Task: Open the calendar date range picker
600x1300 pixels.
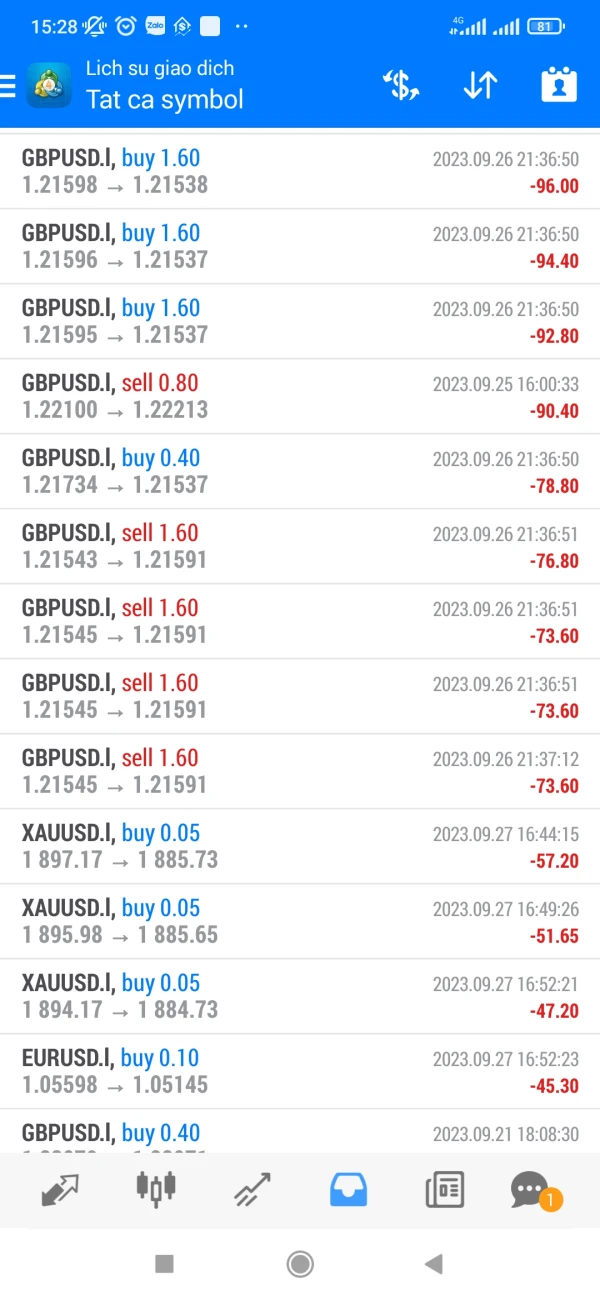Action: pos(559,86)
